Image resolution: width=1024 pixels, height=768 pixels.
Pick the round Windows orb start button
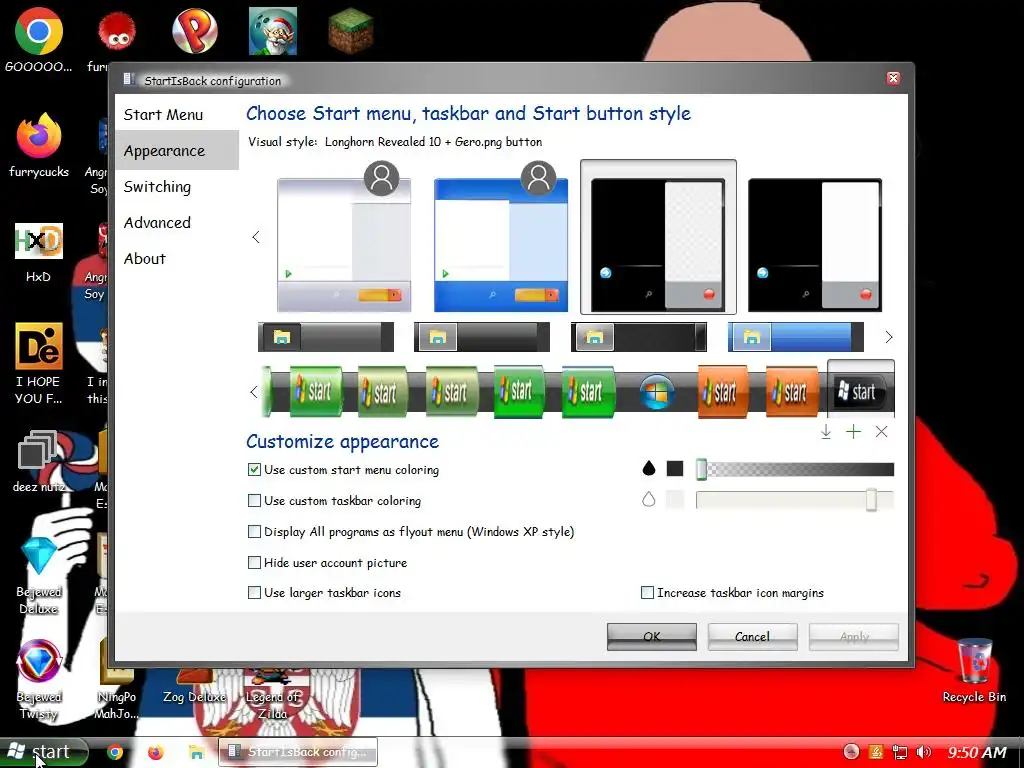[656, 392]
